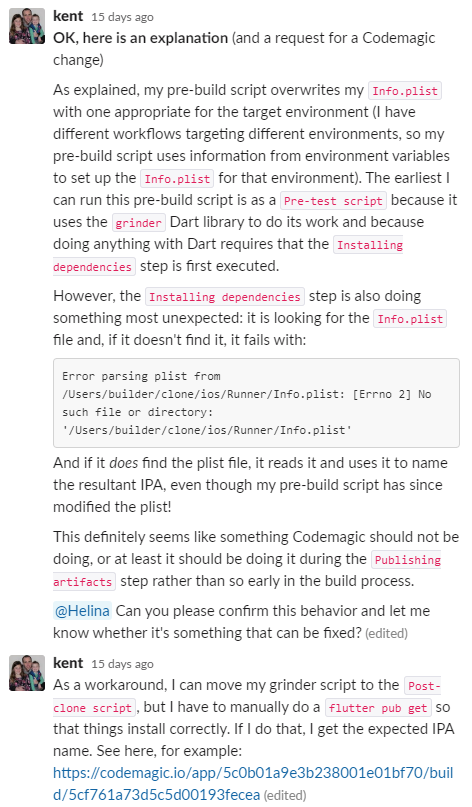This screenshot has width=472, height=807.
Task: Click the Info.plist tag after 'looking for the'
Action: coord(410,319)
